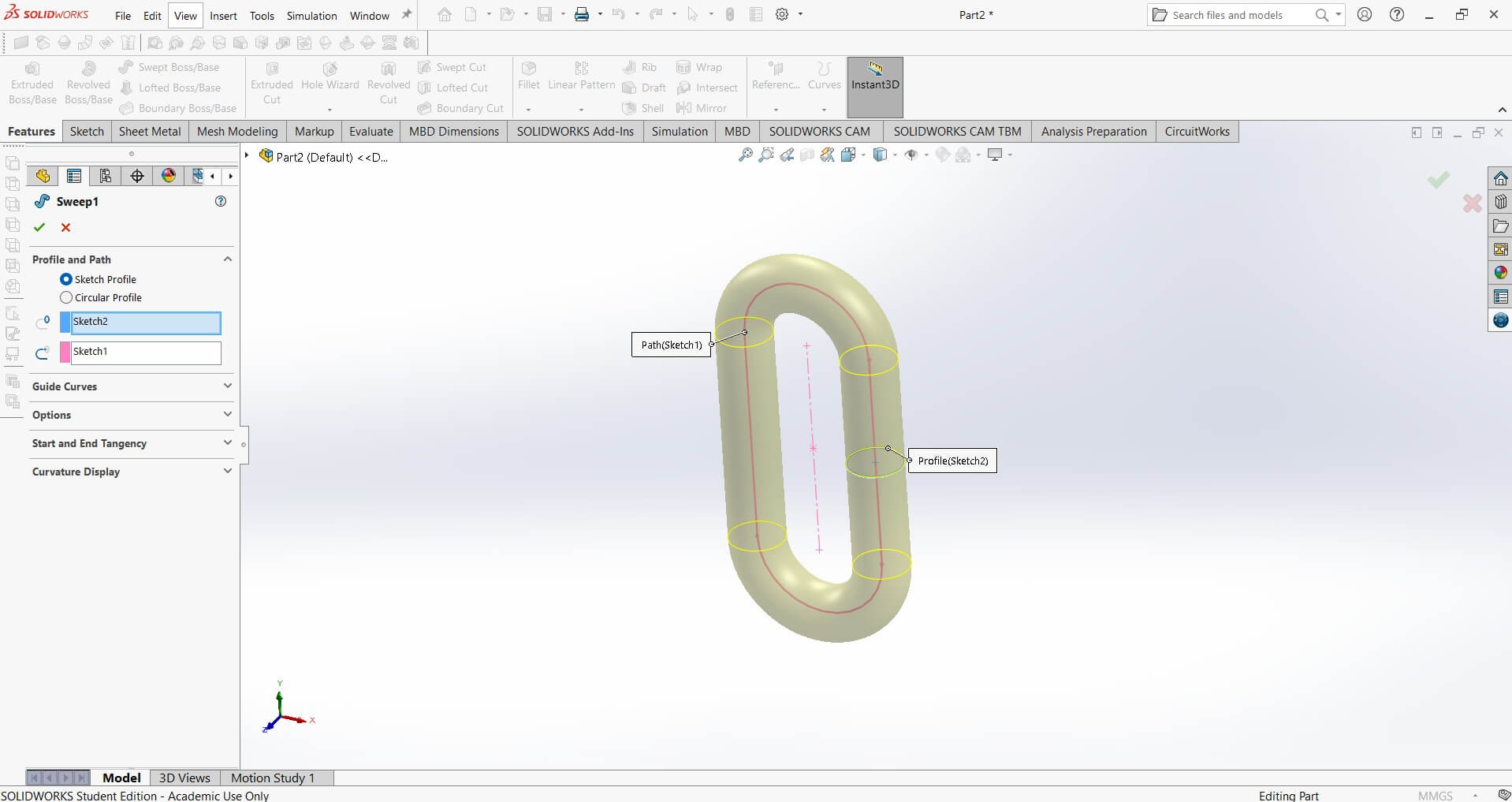
Task: Open Custom Properties in task pane
Action: [x=1500, y=297]
